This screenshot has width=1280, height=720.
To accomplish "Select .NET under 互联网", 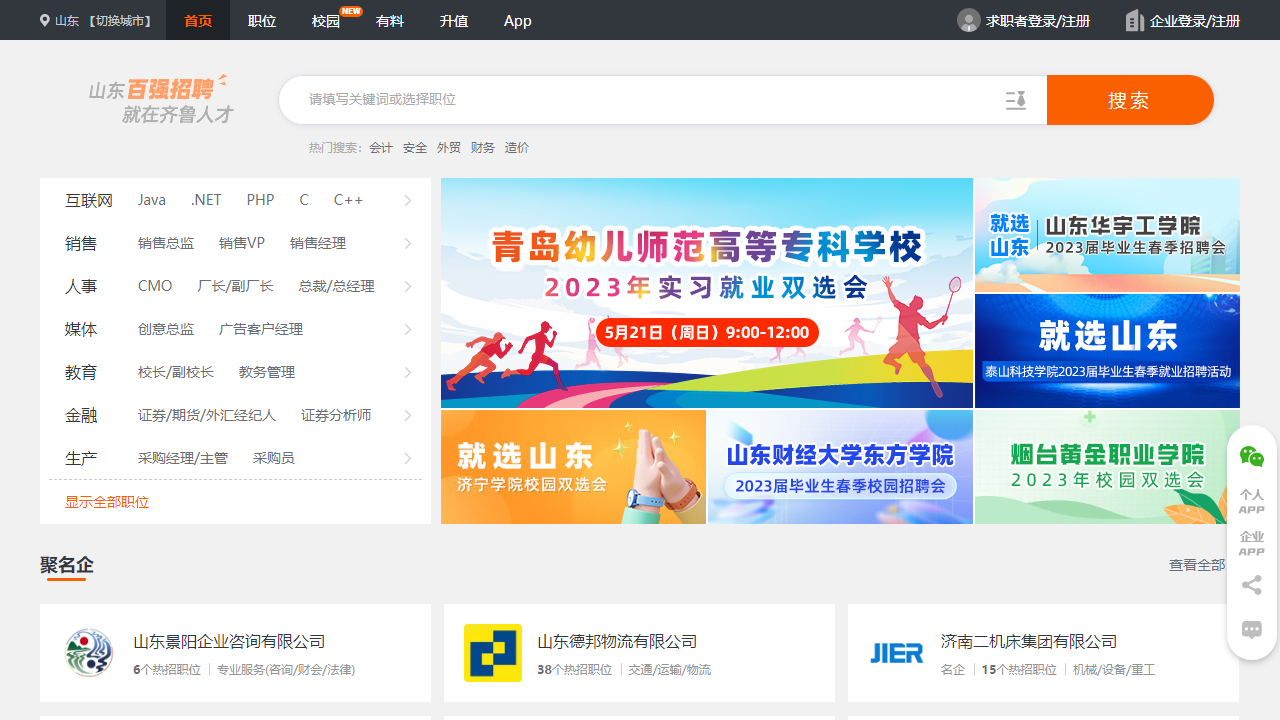I will click(206, 201).
